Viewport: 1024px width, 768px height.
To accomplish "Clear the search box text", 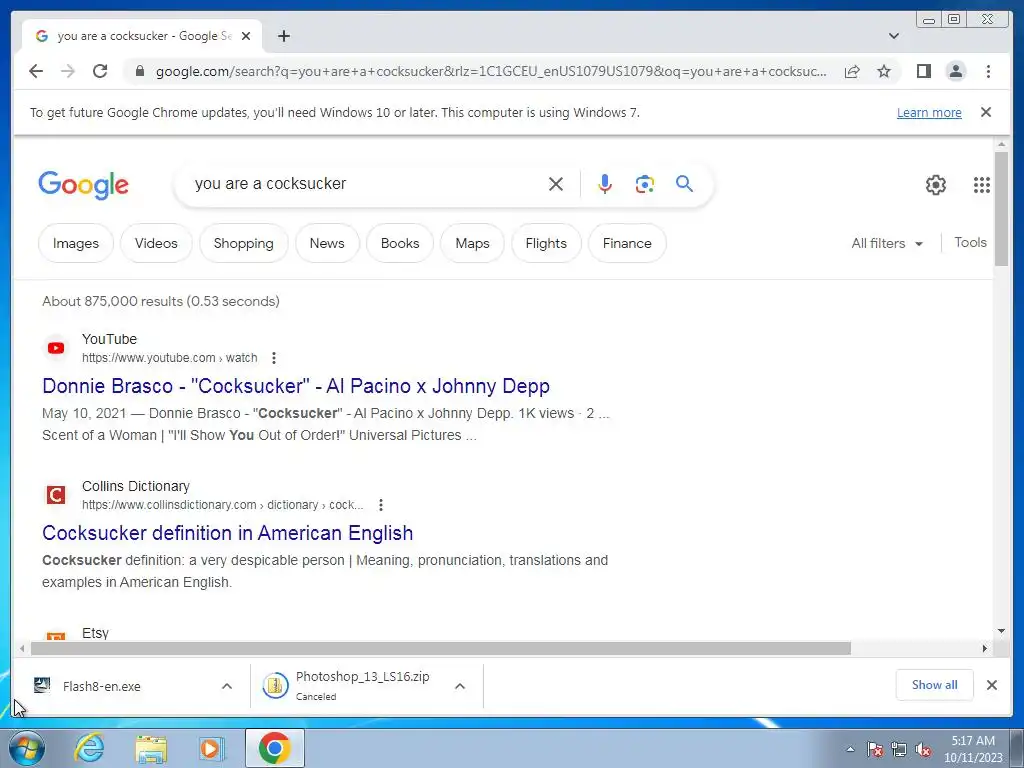I will pos(556,184).
